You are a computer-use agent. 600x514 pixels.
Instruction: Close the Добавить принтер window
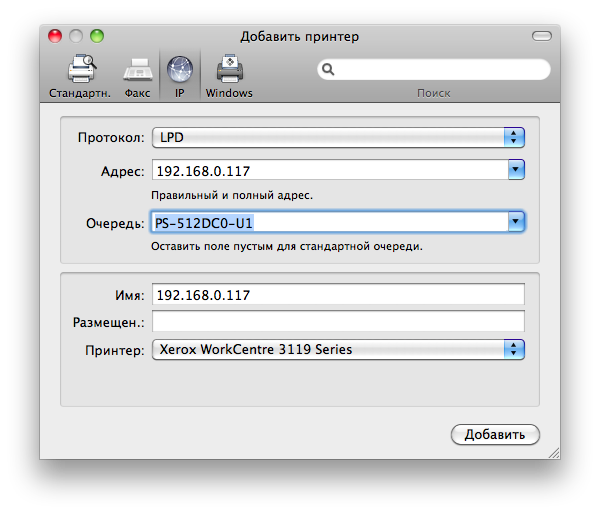(55, 36)
